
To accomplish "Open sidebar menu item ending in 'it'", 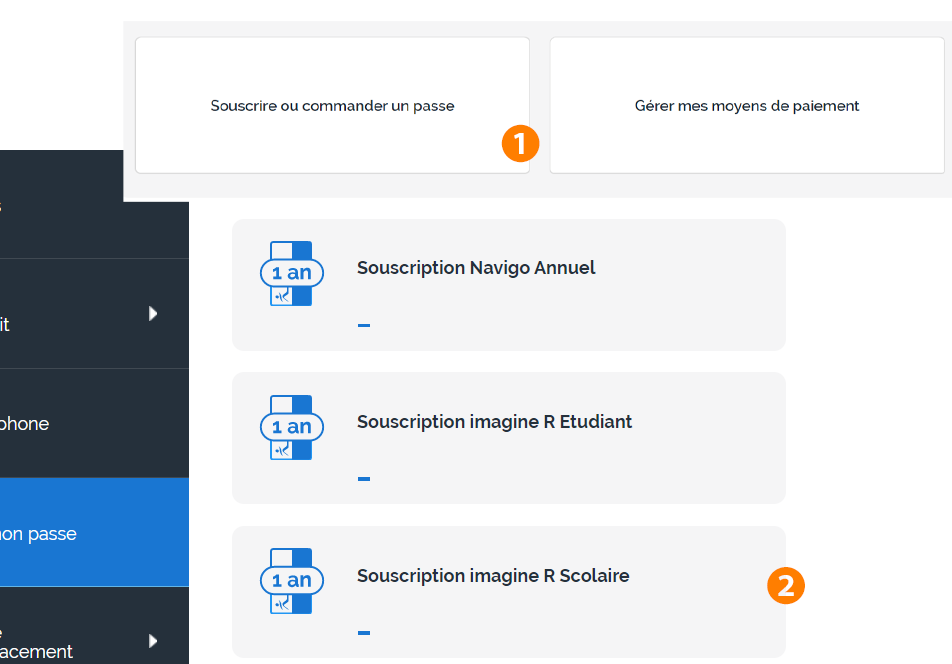I will pos(94,314).
